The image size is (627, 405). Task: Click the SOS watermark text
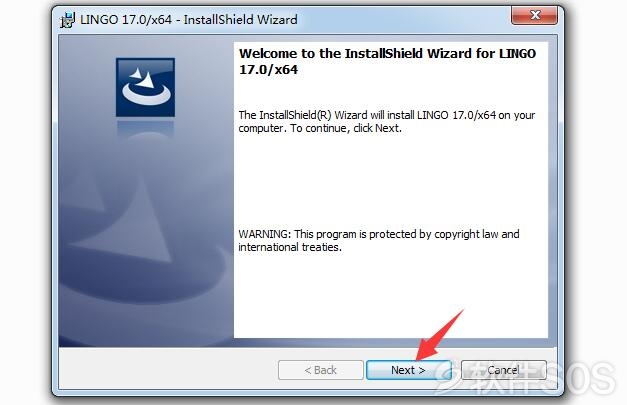(x=582, y=377)
